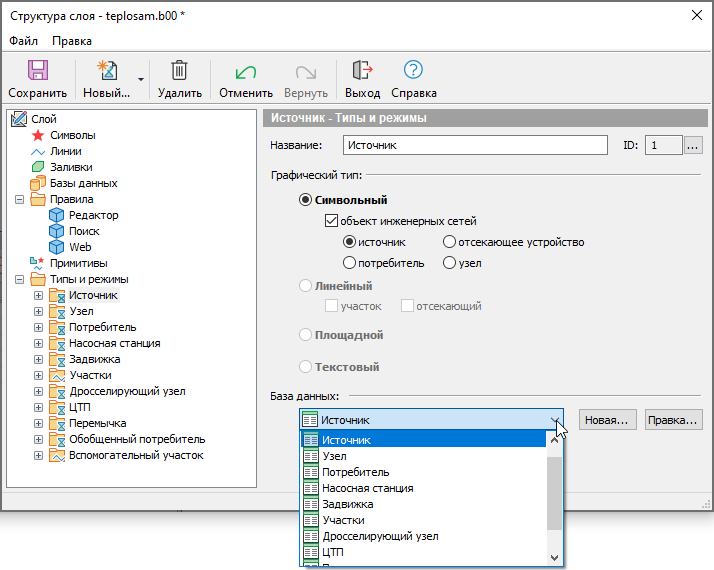Open the Правка menu
714x570 pixels.
click(x=72, y=41)
